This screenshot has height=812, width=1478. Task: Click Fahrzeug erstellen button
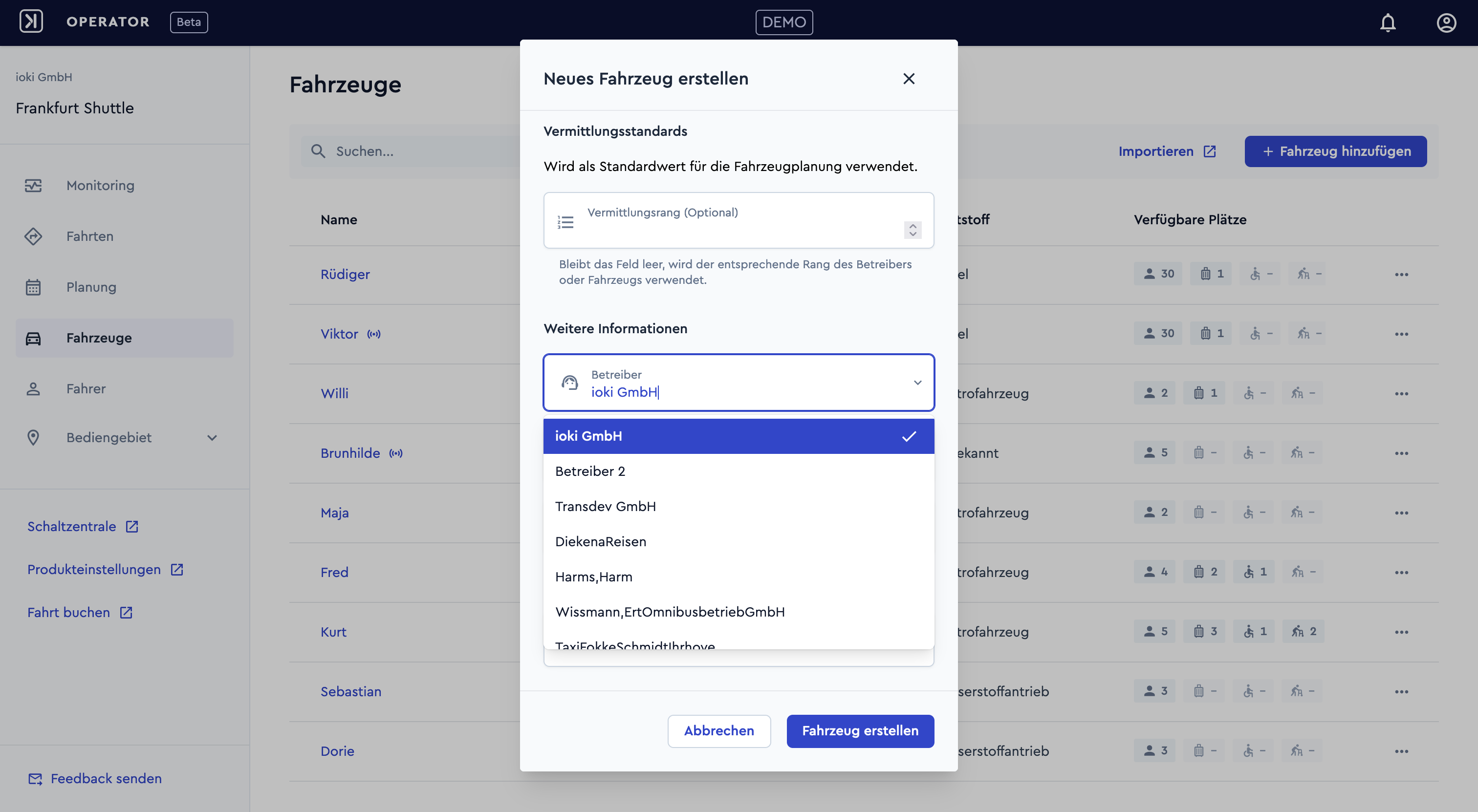coord(860,730)
